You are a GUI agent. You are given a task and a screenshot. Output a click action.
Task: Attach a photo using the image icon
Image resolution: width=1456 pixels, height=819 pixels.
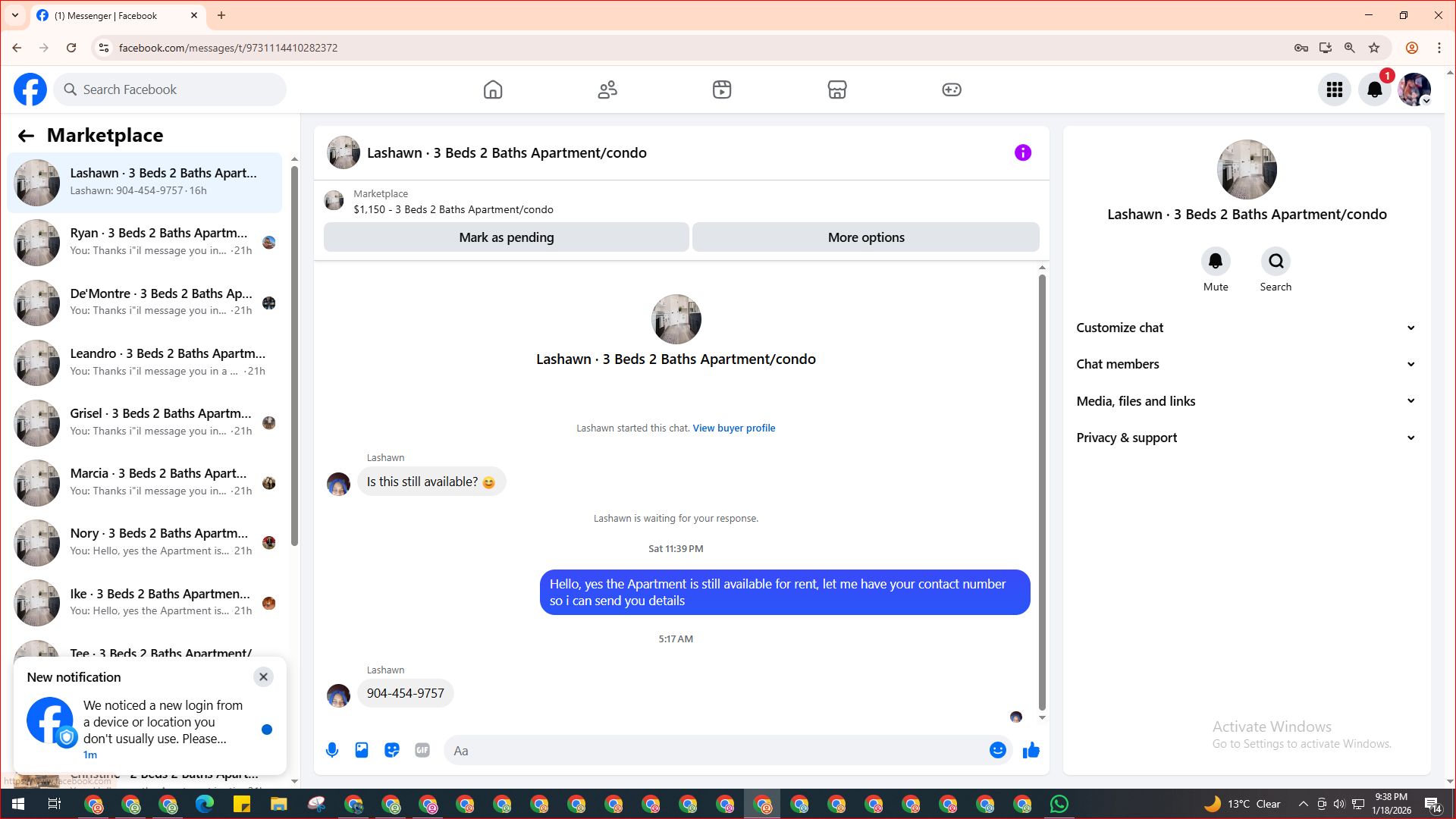(x=362, y=750)
